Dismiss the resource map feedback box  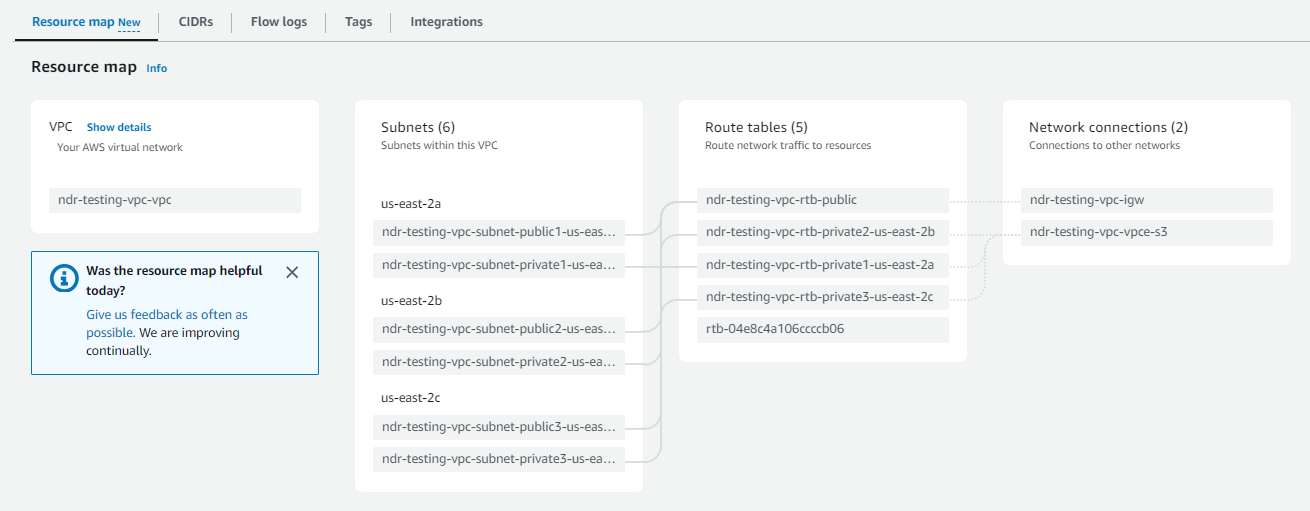pyautogui.click(x=292, y=272)
